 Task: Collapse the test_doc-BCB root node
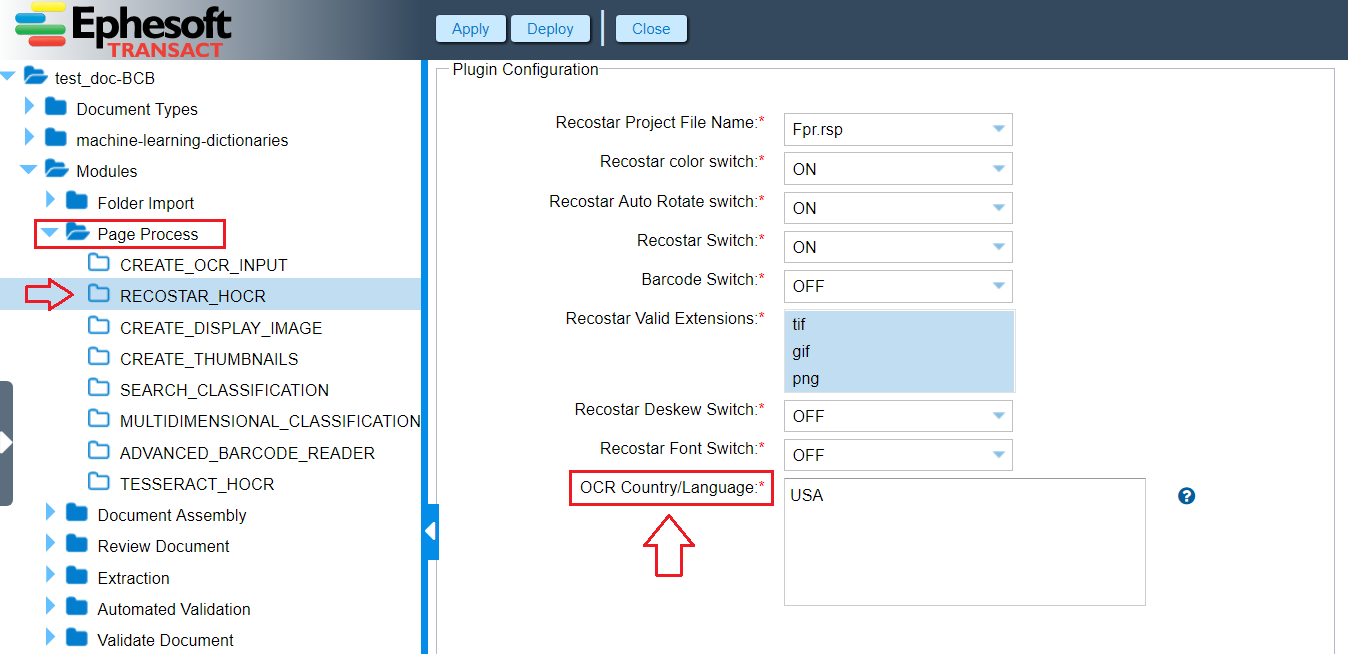coord(9,76)
